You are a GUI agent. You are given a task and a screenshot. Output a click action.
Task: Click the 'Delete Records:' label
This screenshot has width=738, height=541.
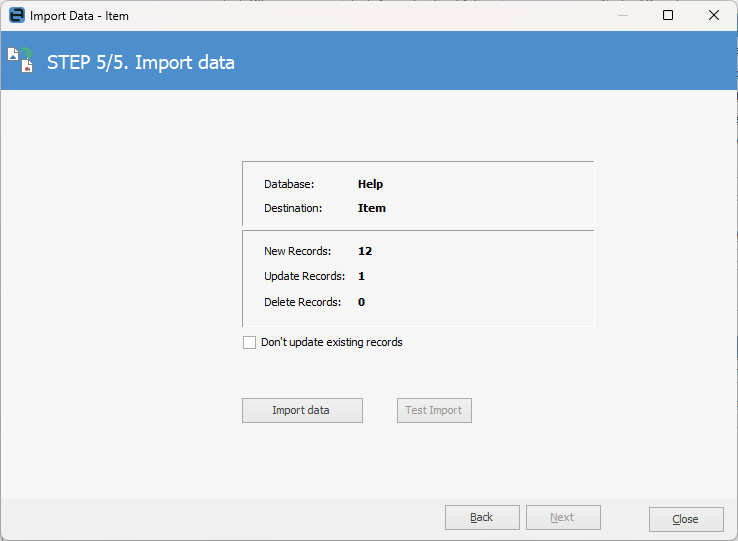click(302, 302)
